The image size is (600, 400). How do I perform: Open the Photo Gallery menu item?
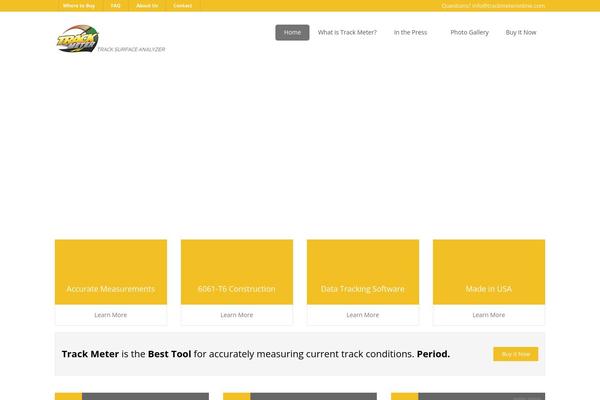470,33
